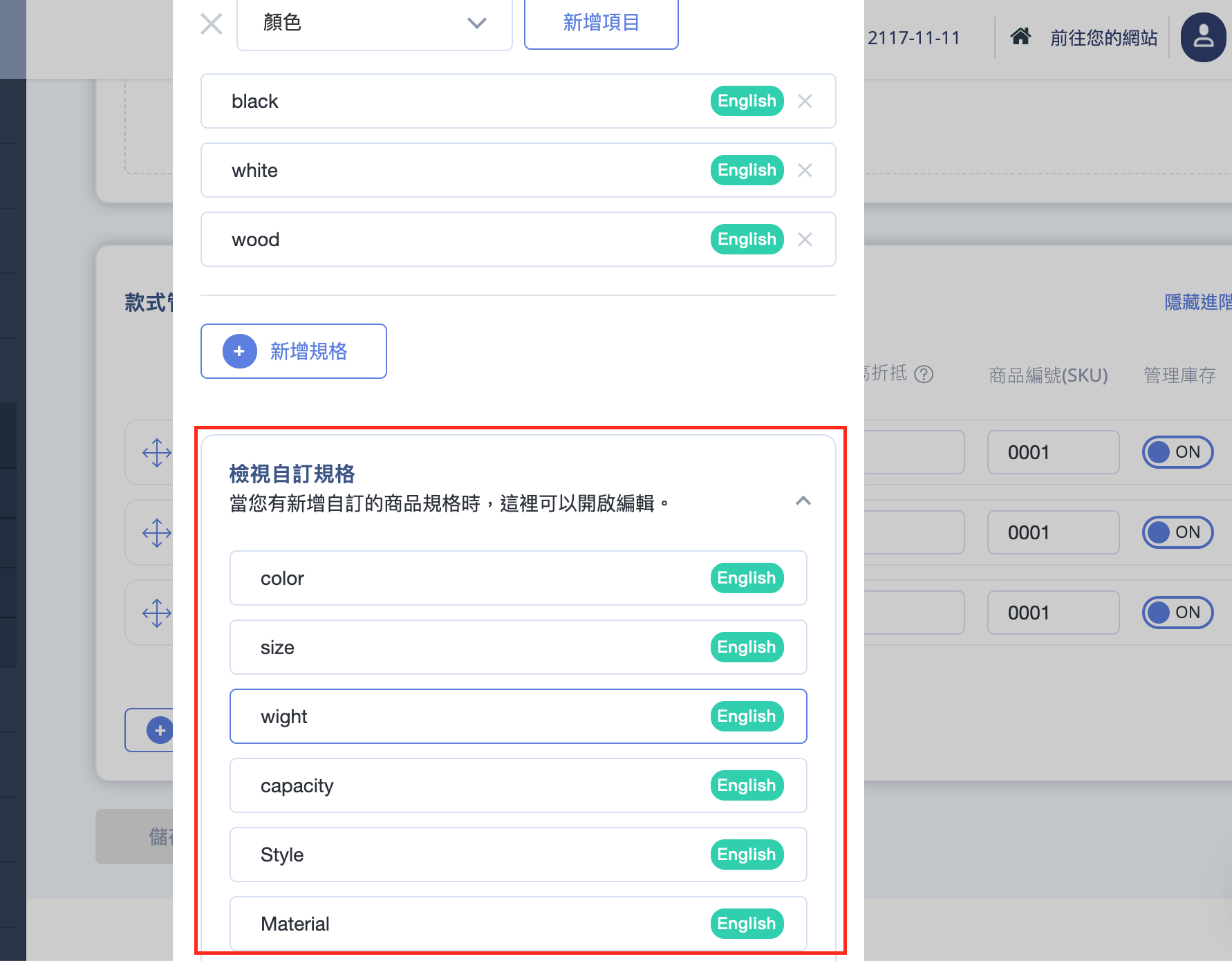1232x961 pixels.
Task: Collapse the 檢視自訂規格 section
Action: coord(803,501)
